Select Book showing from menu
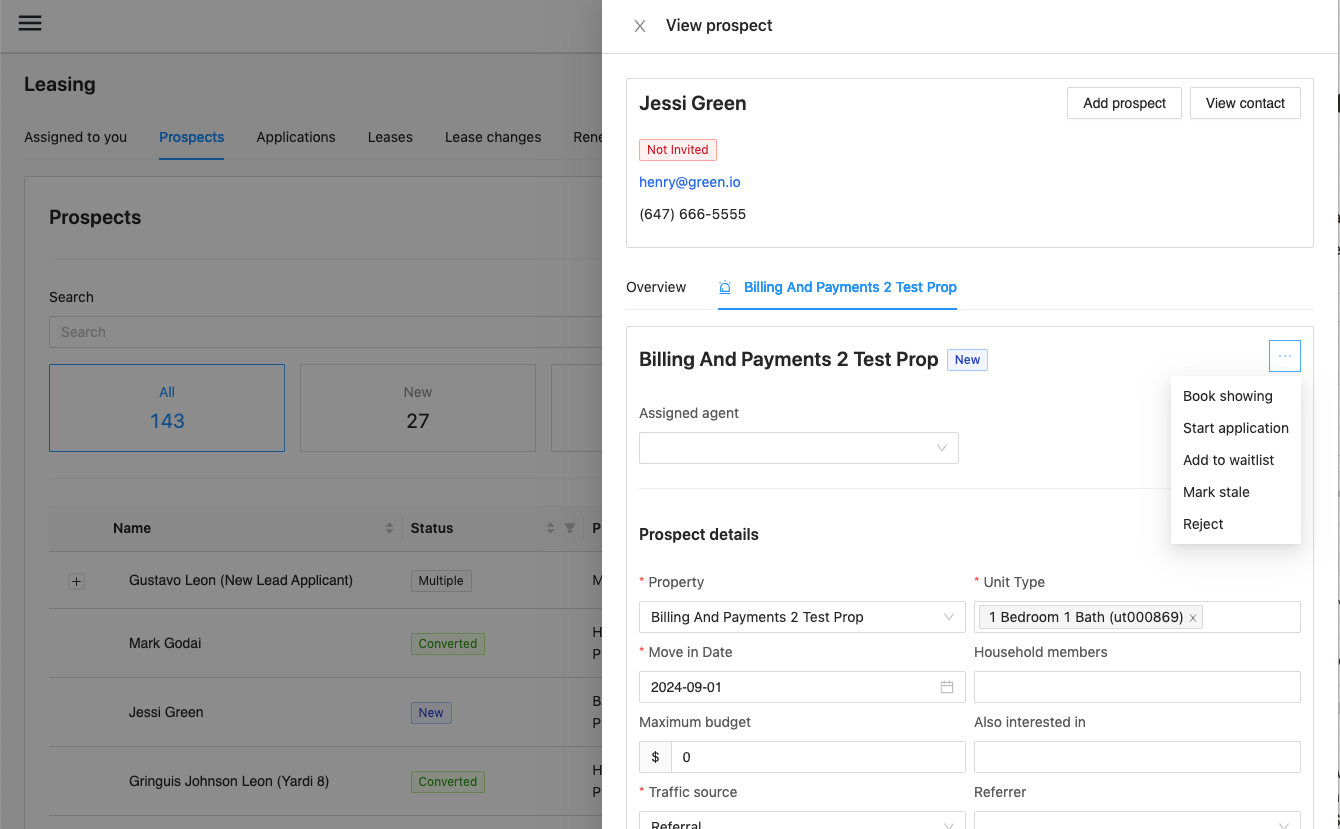The image size is (1340, 829). 1236,396
